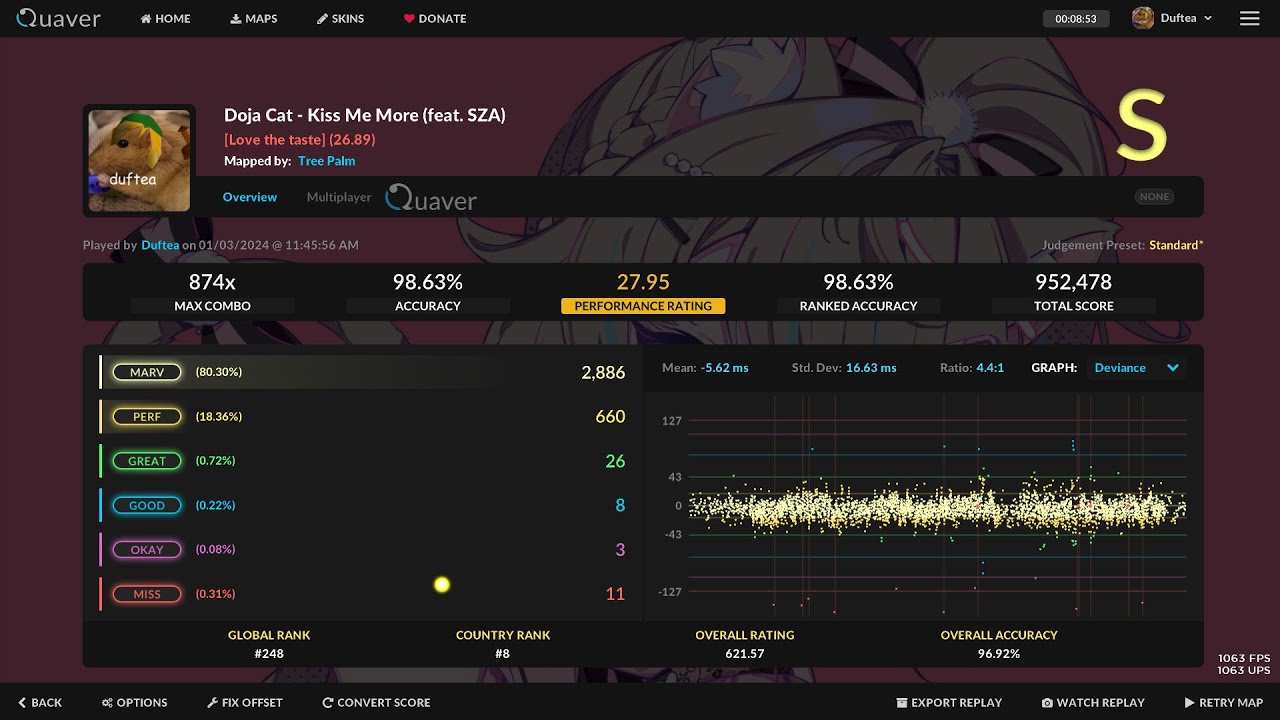The width and height of the screenshot is (1280, 720).
Task: Click the graph dropdown chevron arrow
Action: coord(1173,368)
